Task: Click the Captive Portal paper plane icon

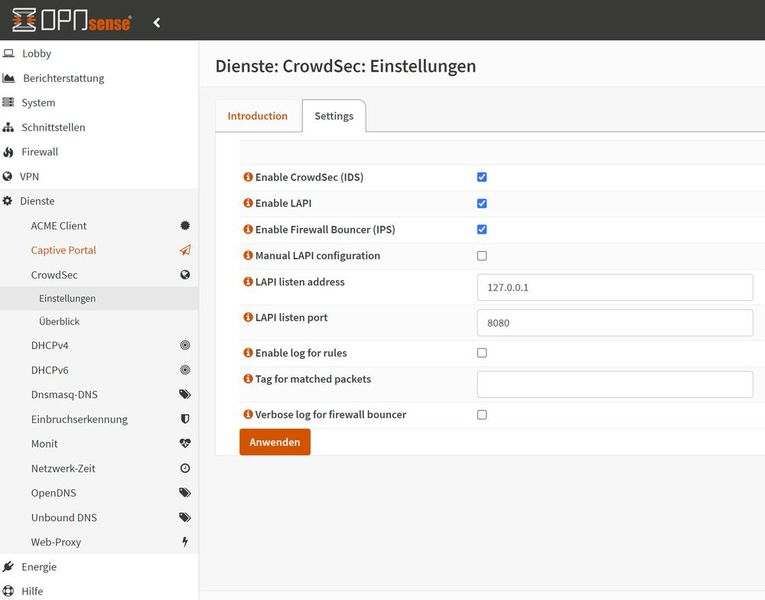Action: click(x=185, y=250)
